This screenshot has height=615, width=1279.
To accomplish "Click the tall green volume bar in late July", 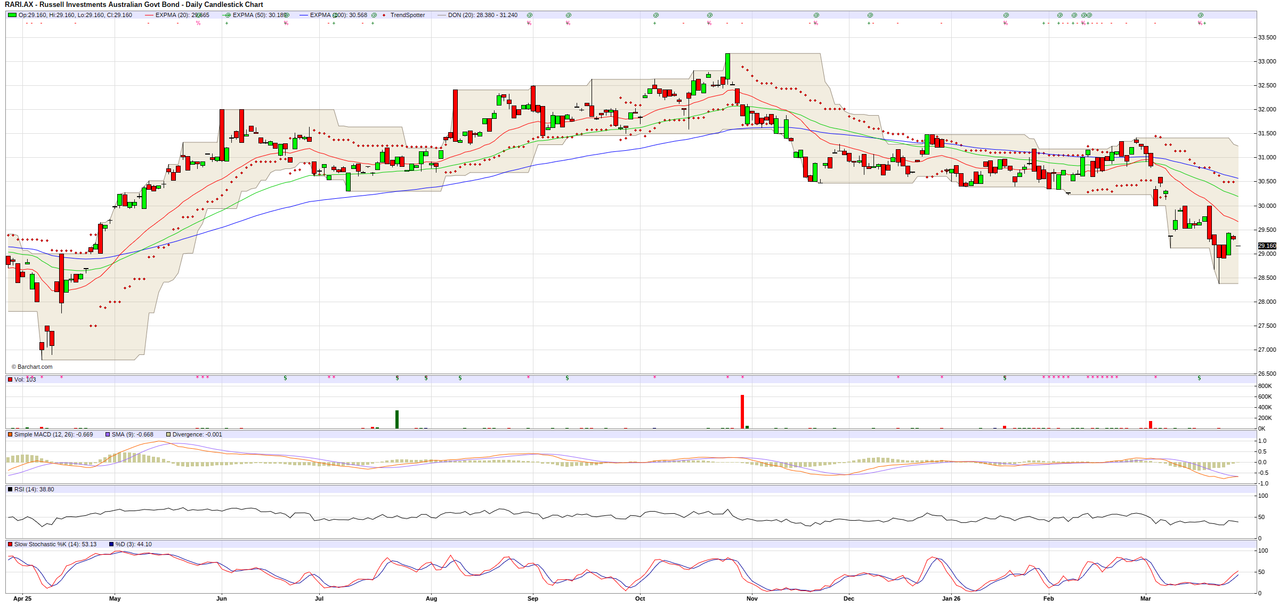I will [397, 419].
